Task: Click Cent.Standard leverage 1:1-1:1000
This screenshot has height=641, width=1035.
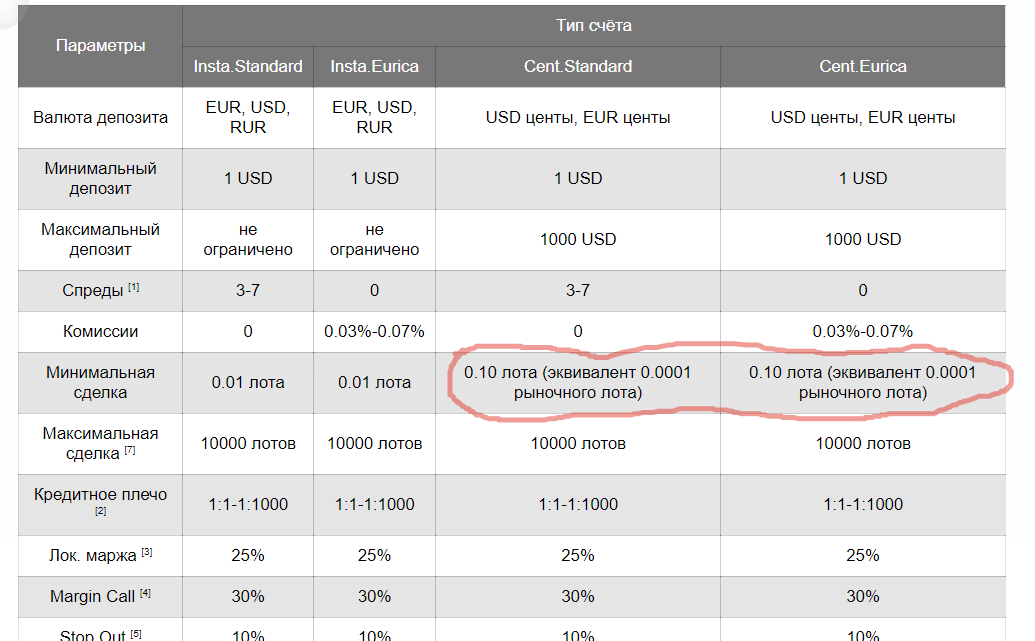Action: [x=578, y=504]
